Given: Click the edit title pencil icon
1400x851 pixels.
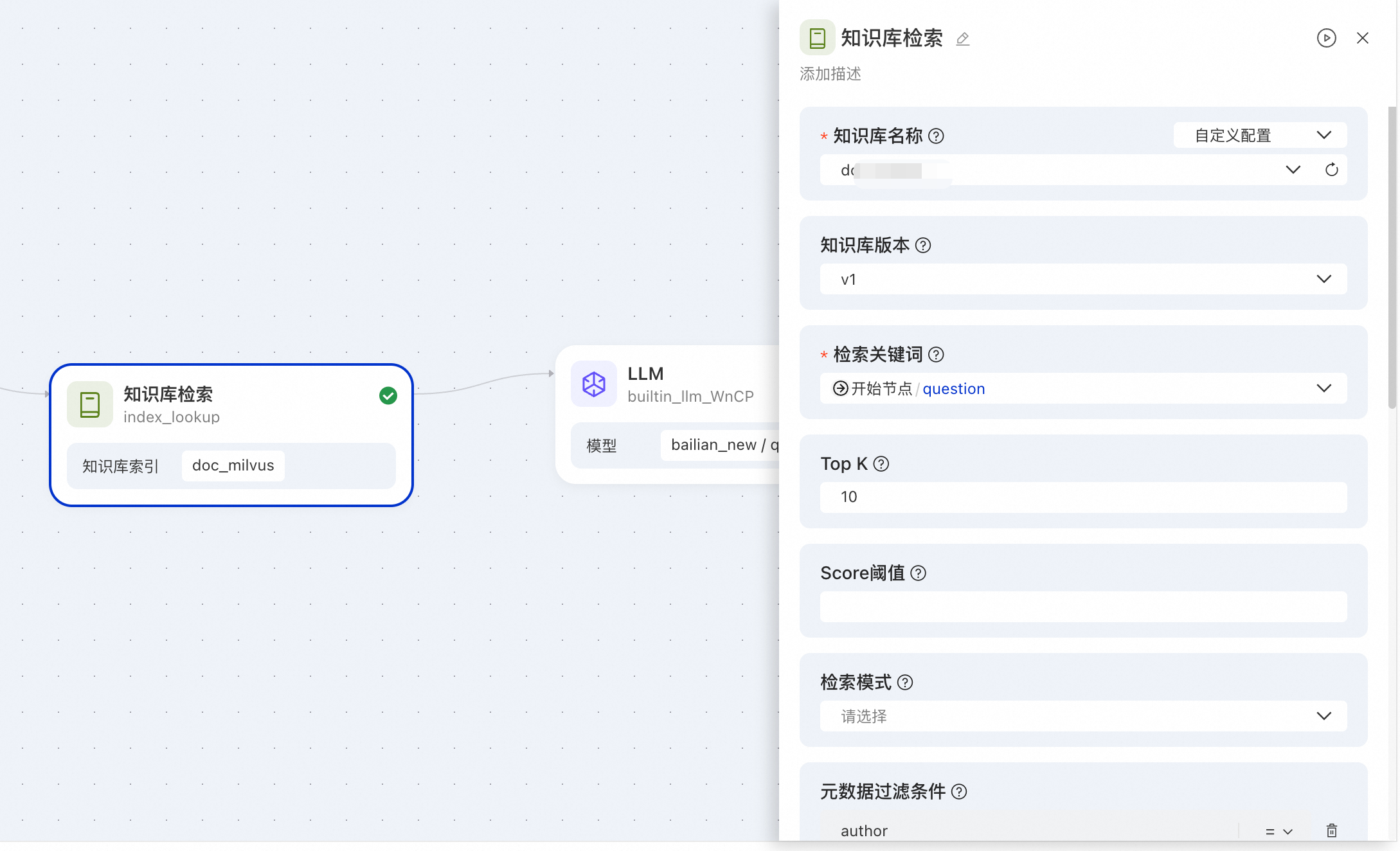Looking at the screenshot, I should 962,39.
